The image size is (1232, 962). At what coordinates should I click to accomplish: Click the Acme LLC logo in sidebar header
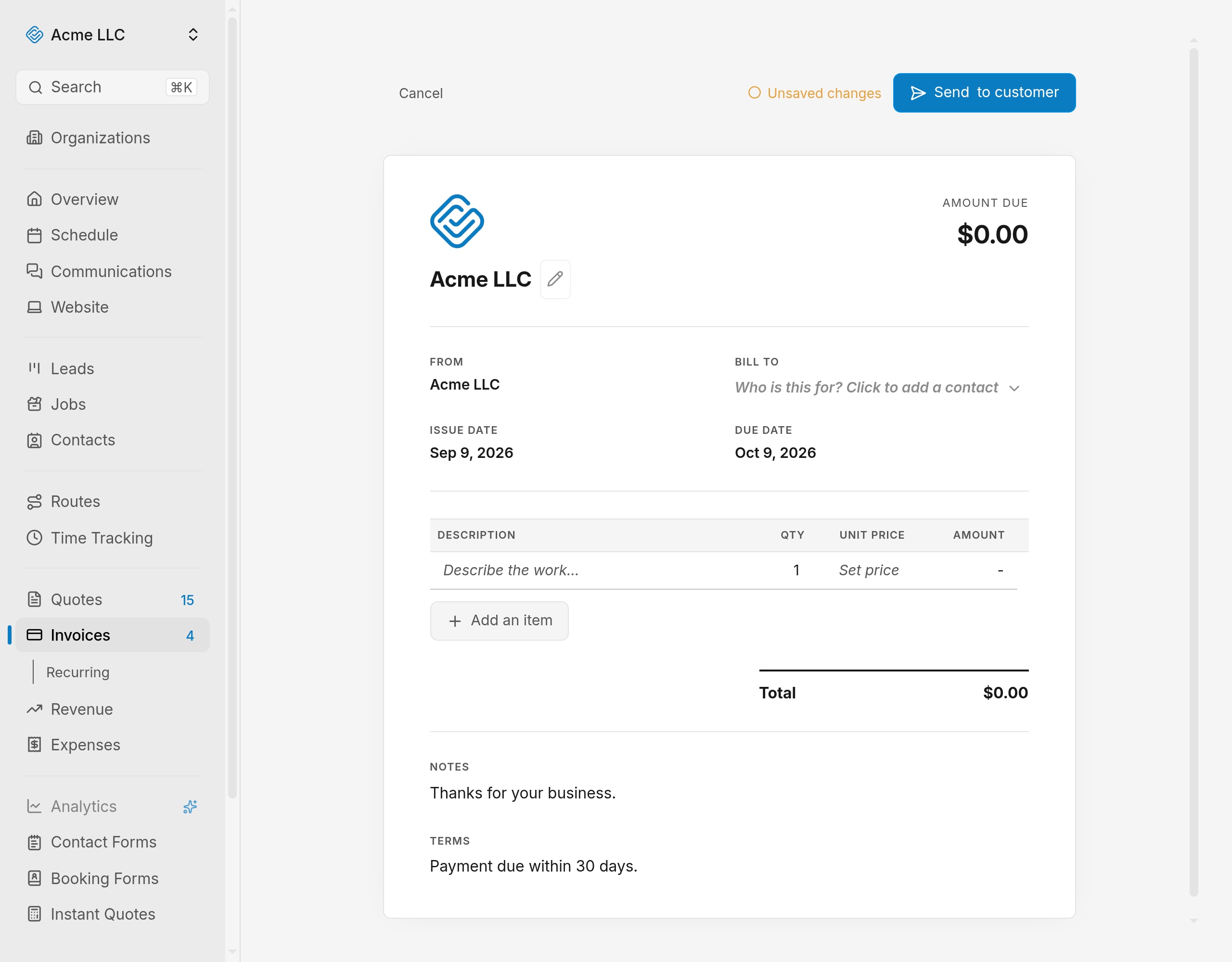(x=35, y=35)
